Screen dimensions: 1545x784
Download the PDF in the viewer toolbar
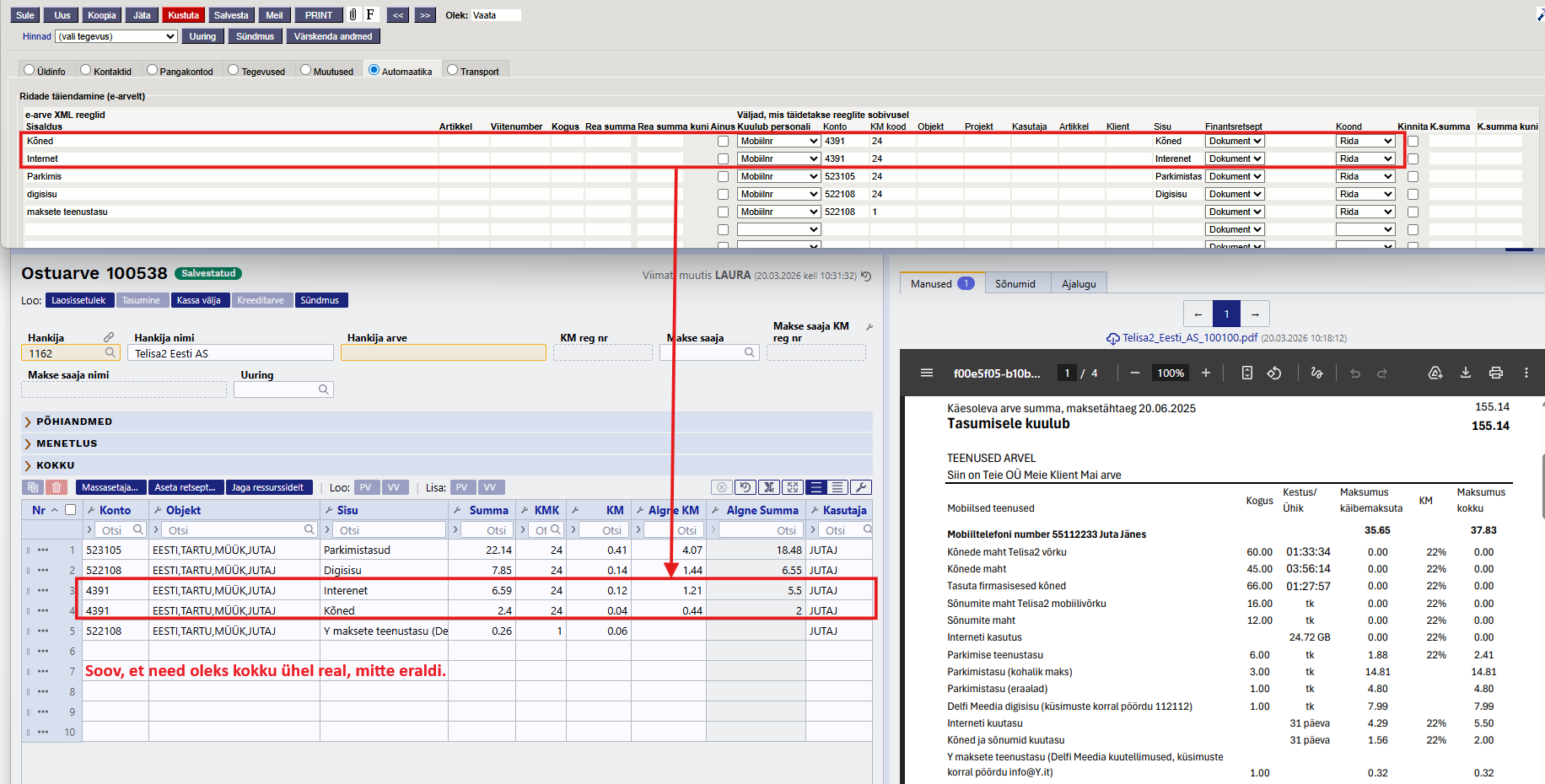[1466, 373]
